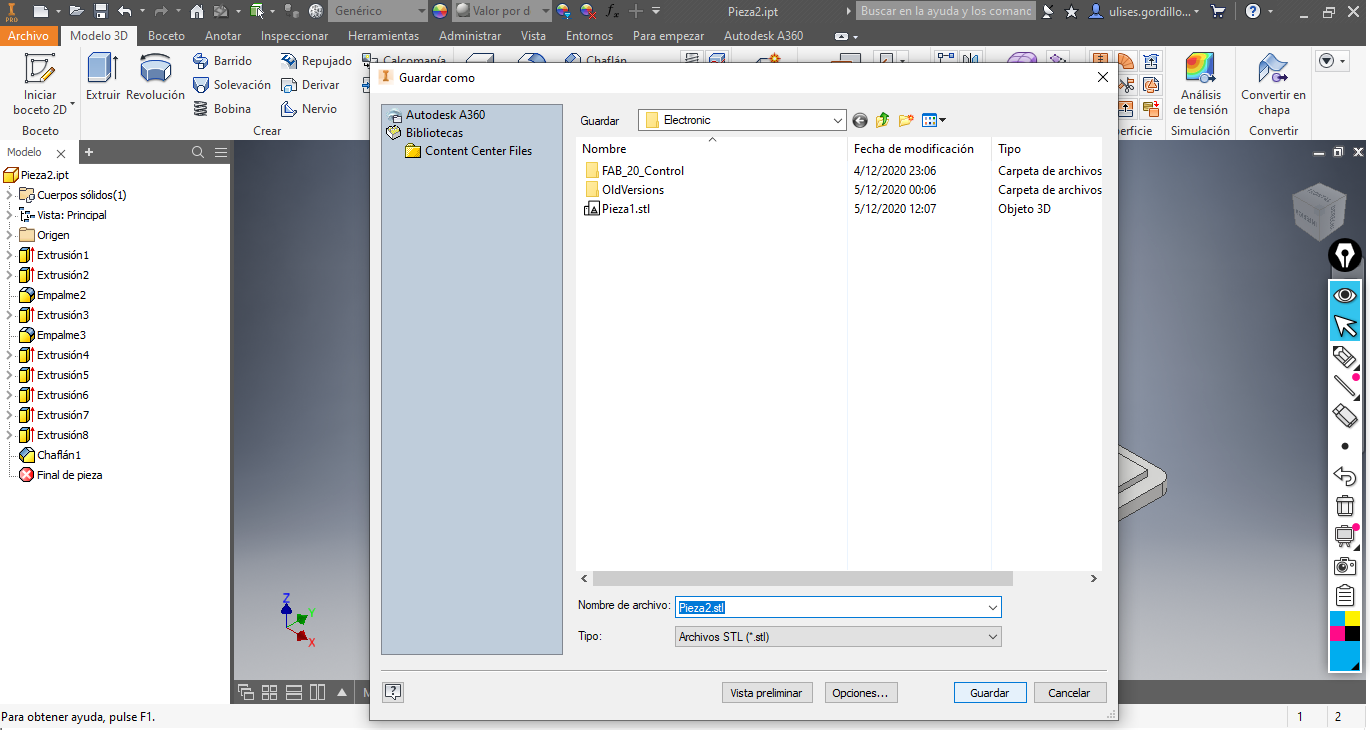Toggle the eye visibility icon in annotation toolbar
The height and width of the screenshot is (730, 1370).
point(1345,295)
